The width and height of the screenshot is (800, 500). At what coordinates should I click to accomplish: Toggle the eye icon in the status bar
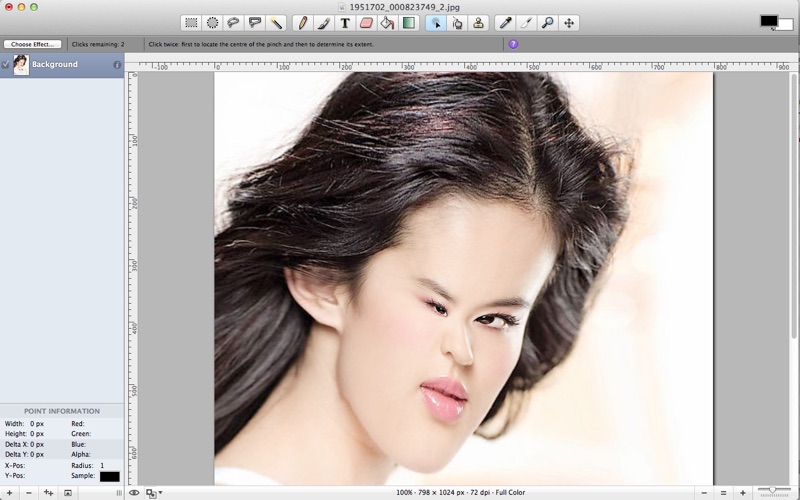tap(134, 492)
